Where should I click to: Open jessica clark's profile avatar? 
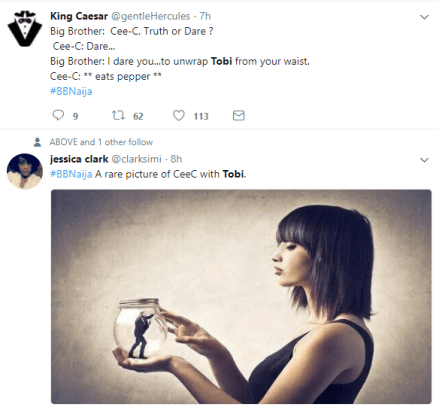tap(25, 171)
